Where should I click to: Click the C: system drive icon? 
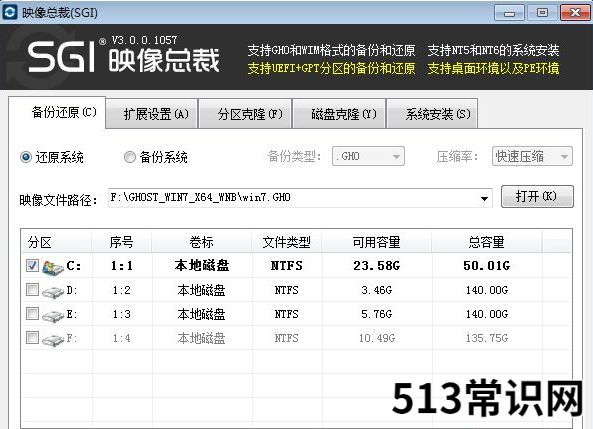[53, 267]
